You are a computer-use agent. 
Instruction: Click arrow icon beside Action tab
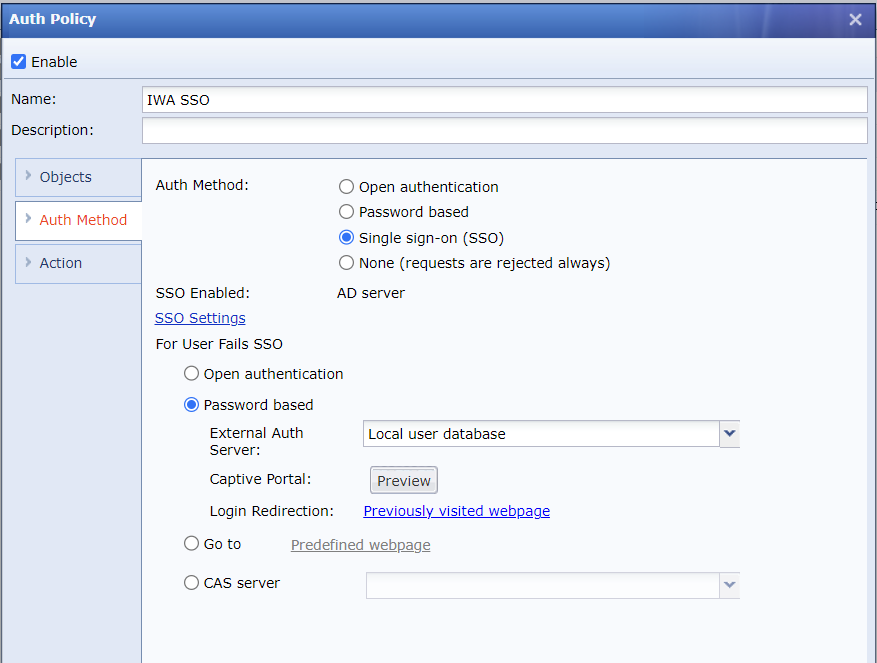click(28, 262)
